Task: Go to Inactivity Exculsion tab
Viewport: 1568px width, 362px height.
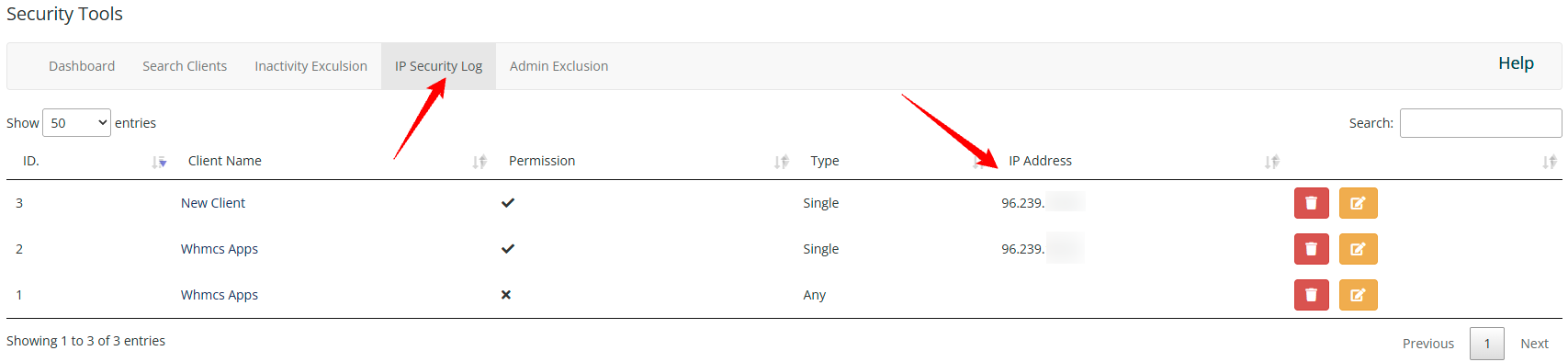Action: point(310,66)
